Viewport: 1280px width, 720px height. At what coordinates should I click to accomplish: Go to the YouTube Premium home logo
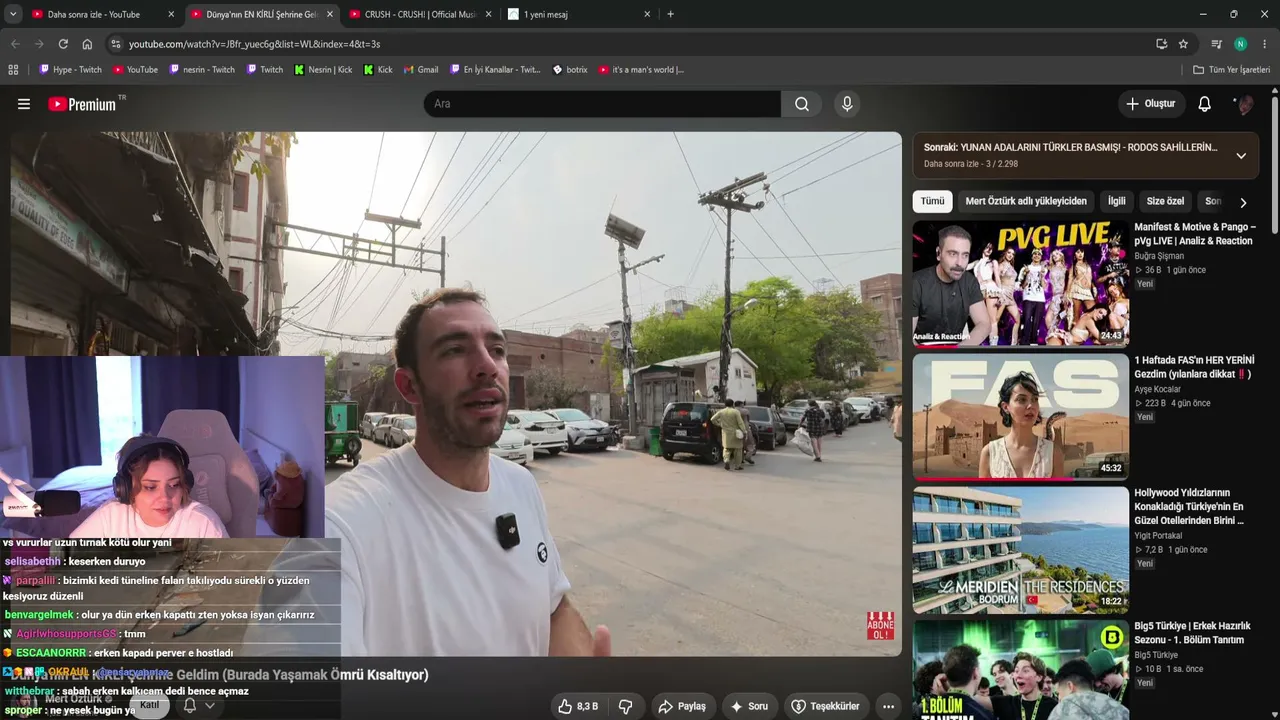tap(83, 104)
